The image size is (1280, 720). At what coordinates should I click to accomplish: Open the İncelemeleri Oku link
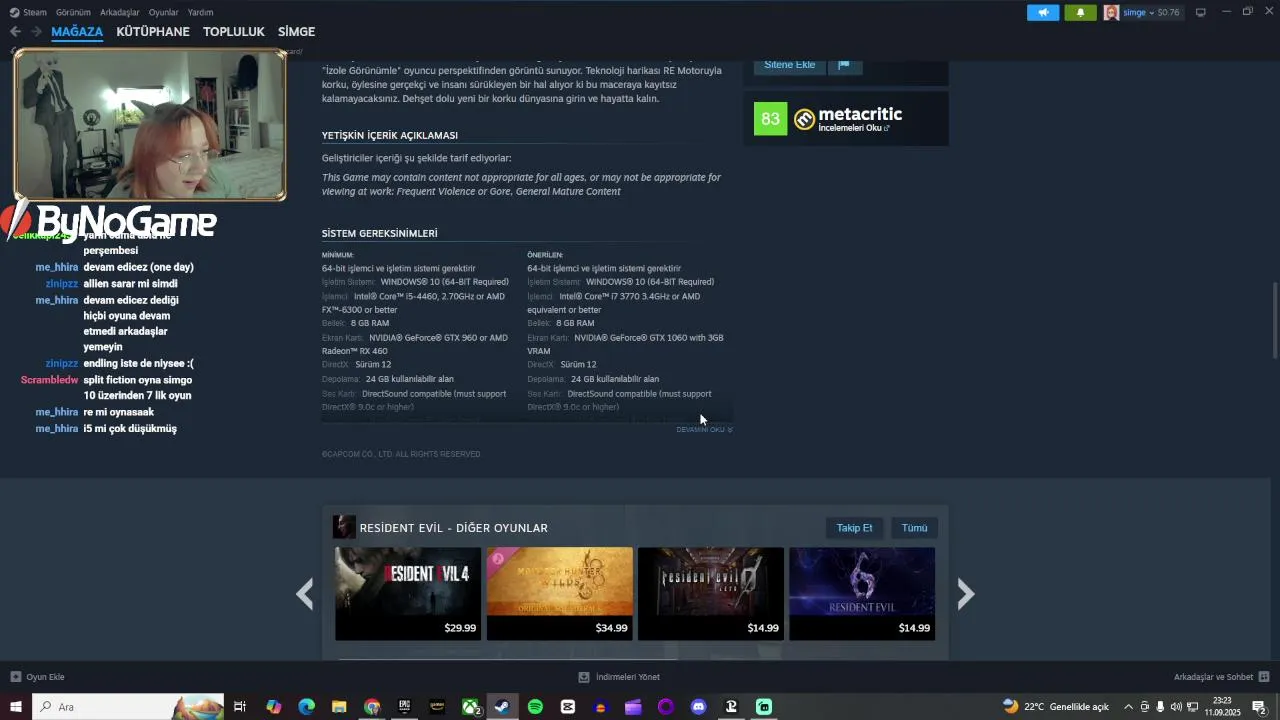pyautogui.click(x=853, y=128)
